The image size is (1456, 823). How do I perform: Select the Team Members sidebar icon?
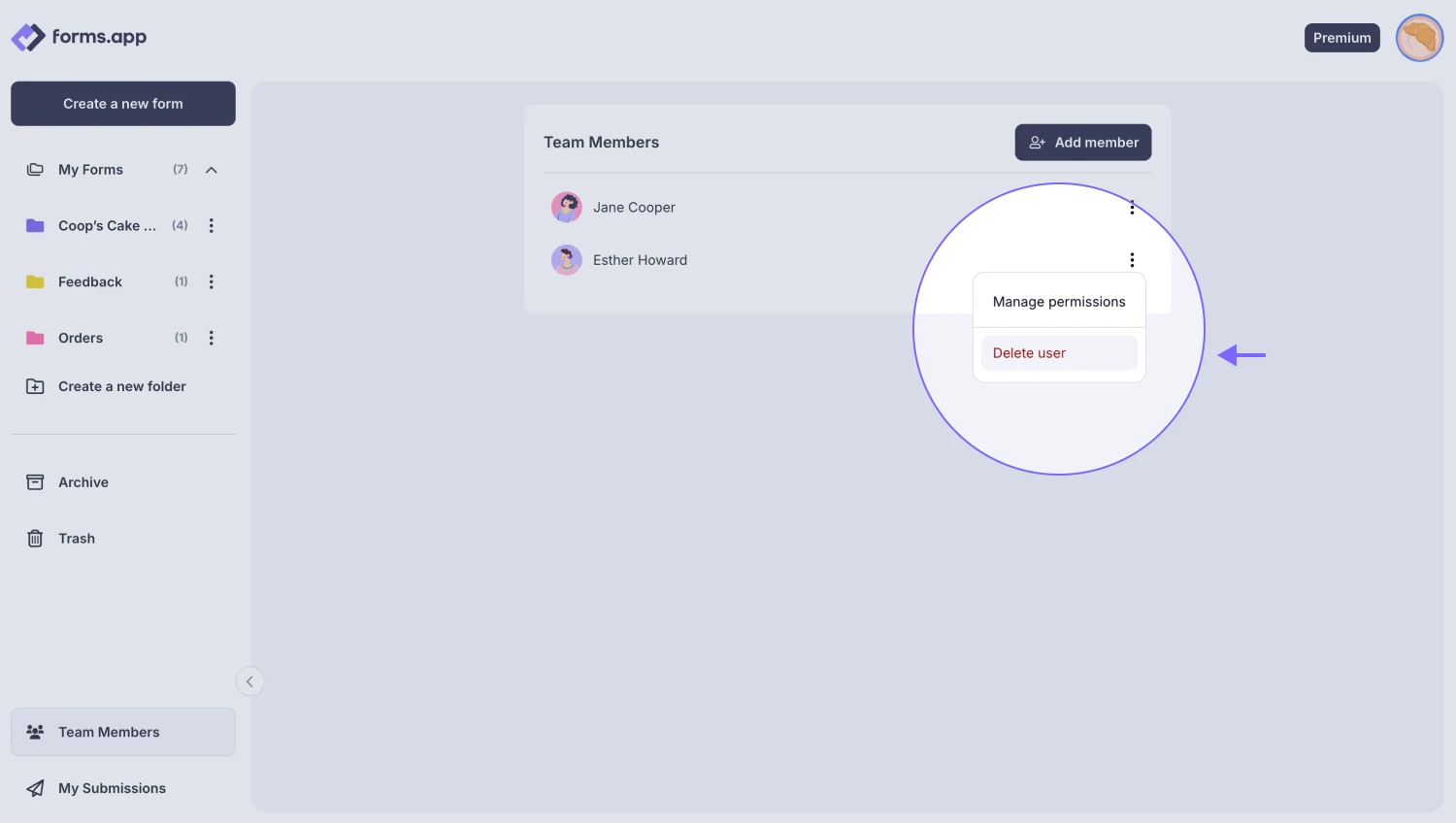tap(35, 731)
